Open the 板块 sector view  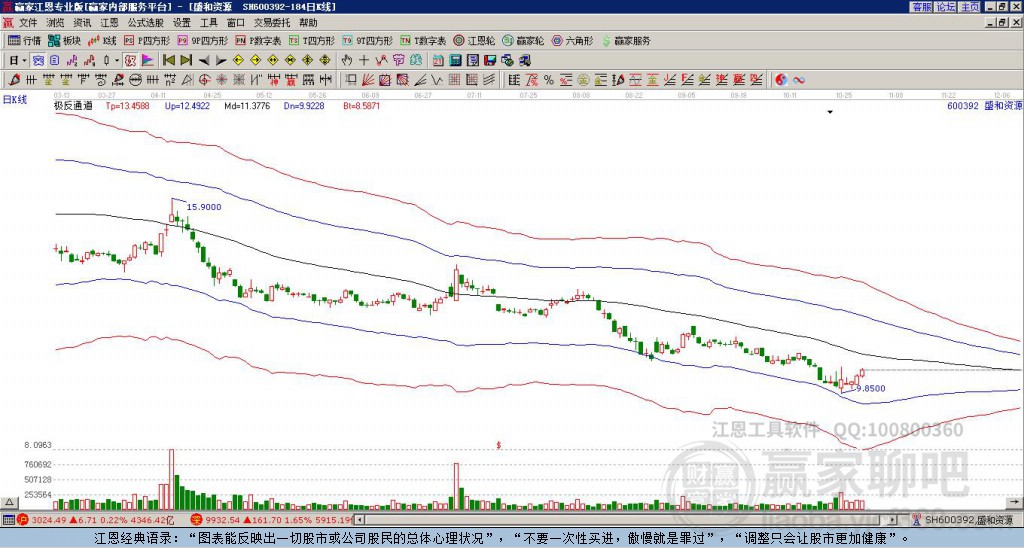pos(64,40)
